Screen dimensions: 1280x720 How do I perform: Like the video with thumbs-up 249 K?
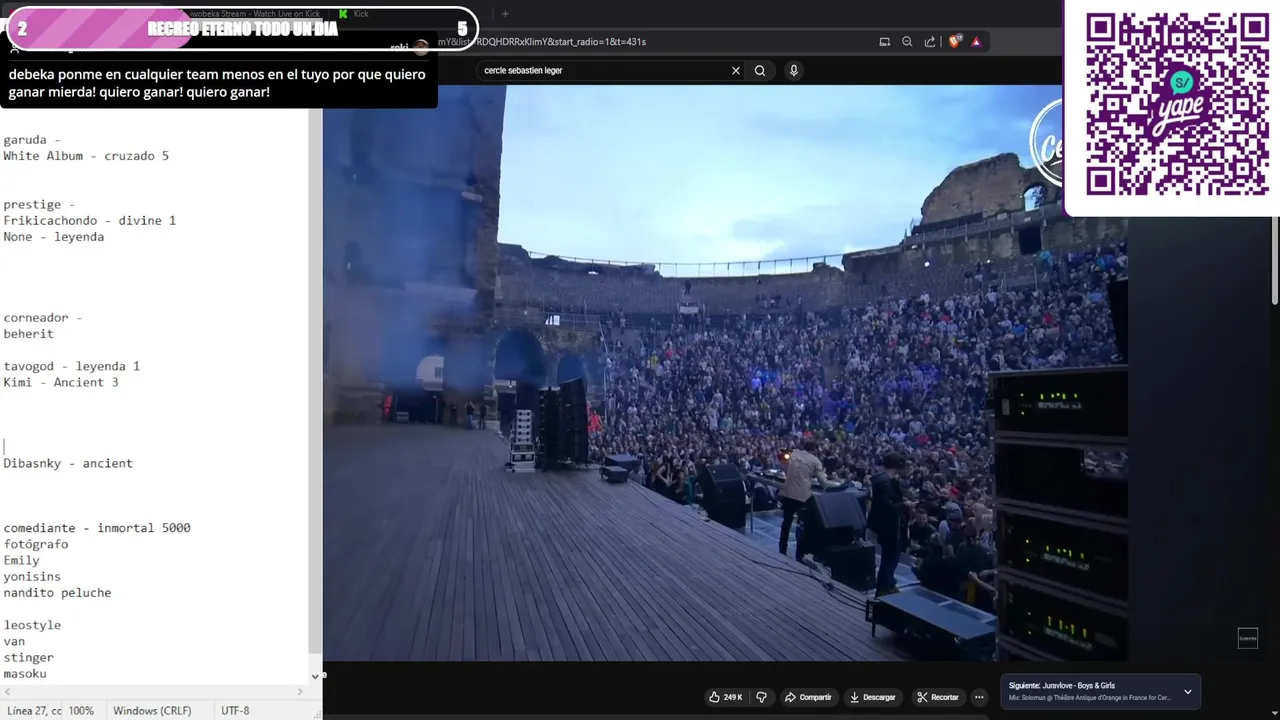coord(726,697)
